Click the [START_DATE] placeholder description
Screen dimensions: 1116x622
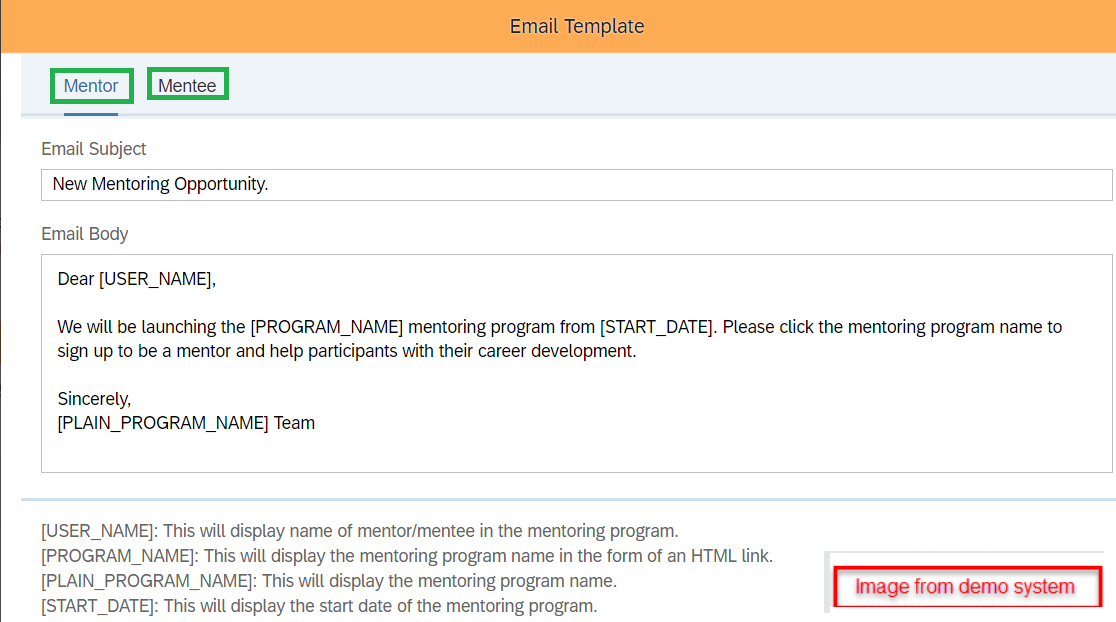point(319,606)
